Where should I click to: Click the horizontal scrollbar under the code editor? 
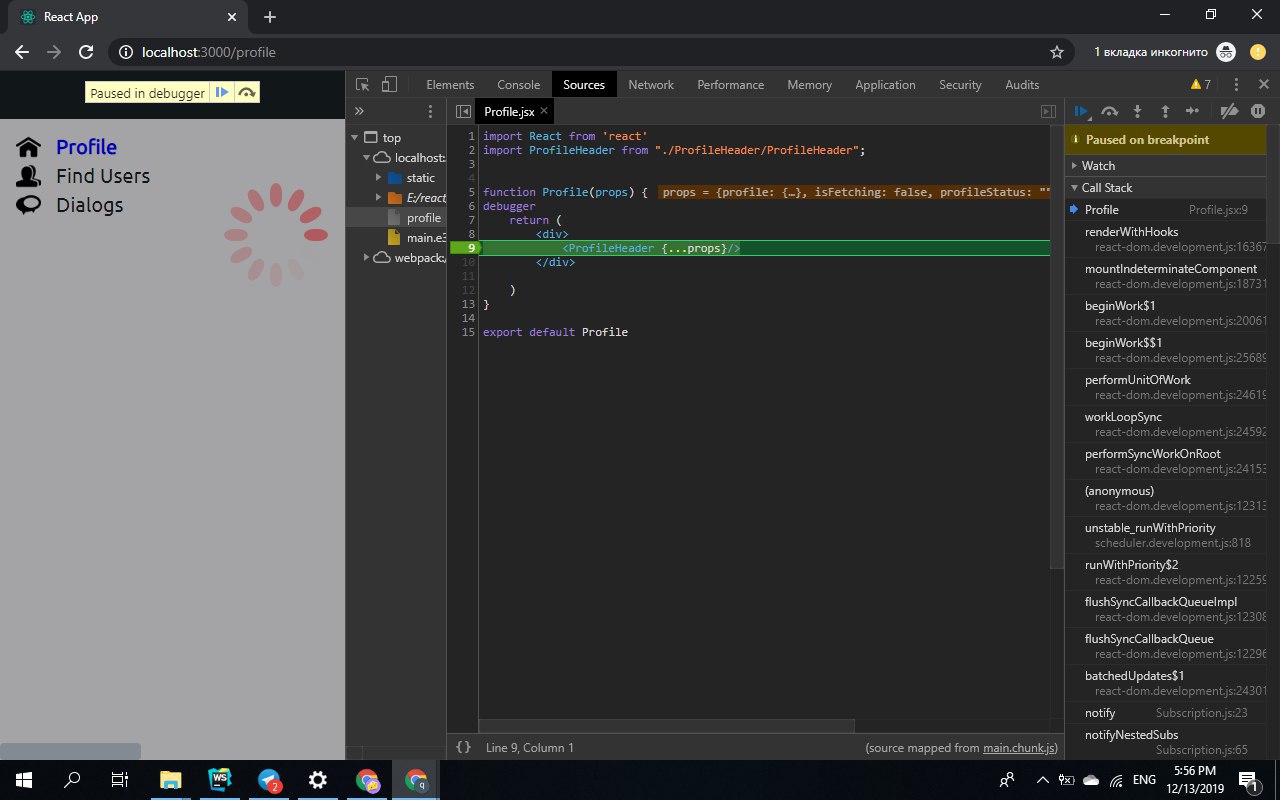point(666,726)
